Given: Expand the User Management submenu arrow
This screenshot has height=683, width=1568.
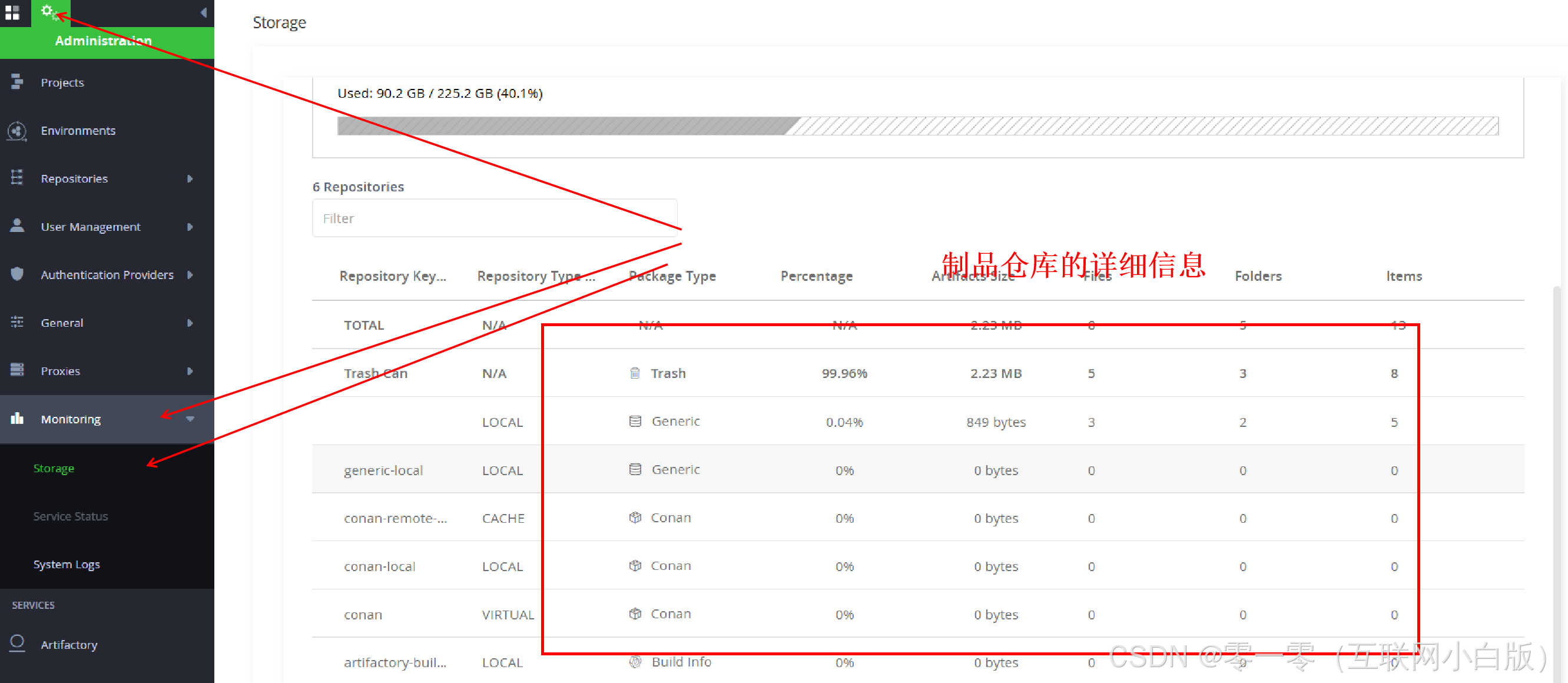Looking at the screenshot, I should [x=190, y=227].
